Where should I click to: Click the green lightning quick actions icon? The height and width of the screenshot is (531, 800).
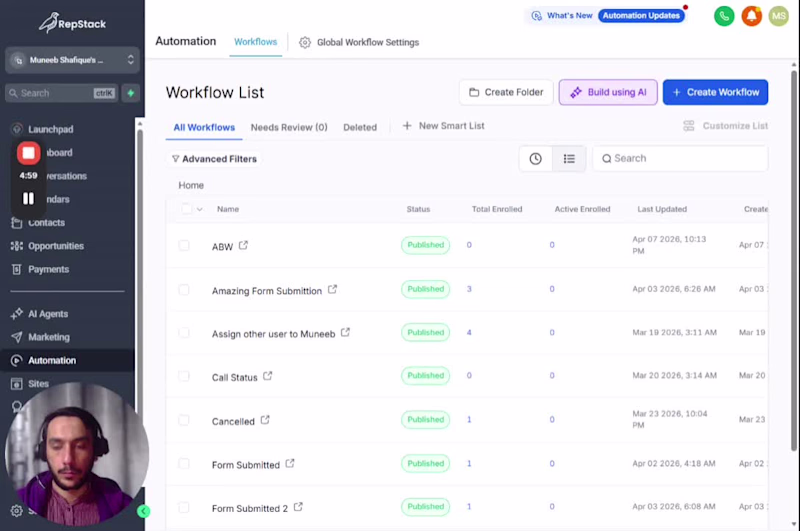pos(131,93)
